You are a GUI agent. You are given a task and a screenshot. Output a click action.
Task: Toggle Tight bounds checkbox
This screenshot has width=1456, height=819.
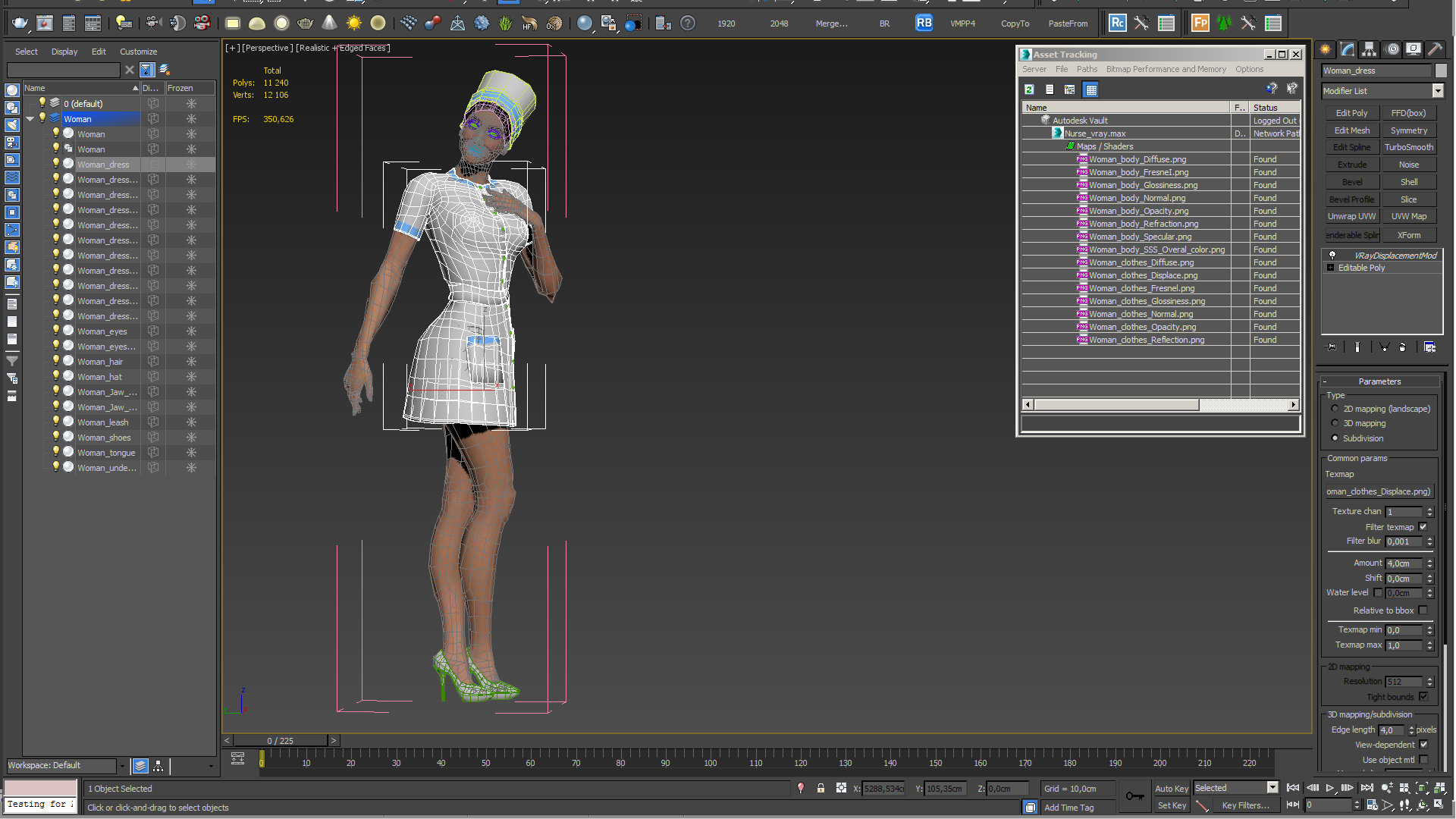click(1423, 697)
